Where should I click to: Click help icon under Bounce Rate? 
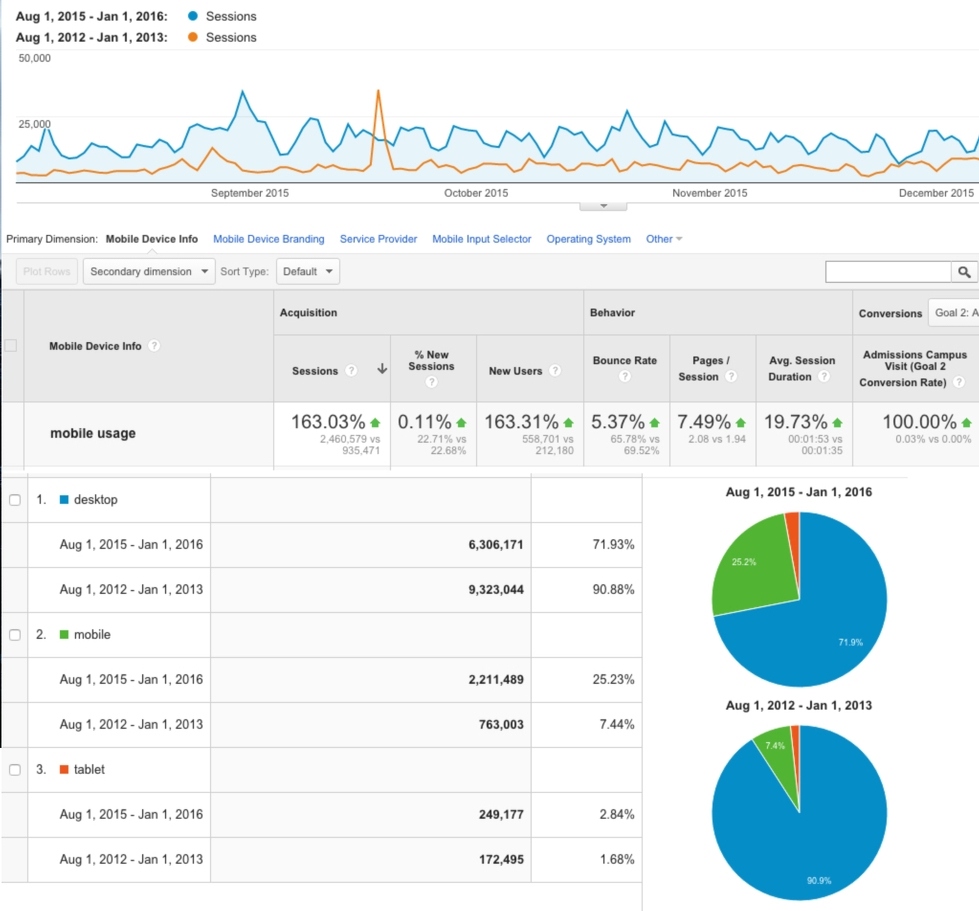(x=625, y=377)
